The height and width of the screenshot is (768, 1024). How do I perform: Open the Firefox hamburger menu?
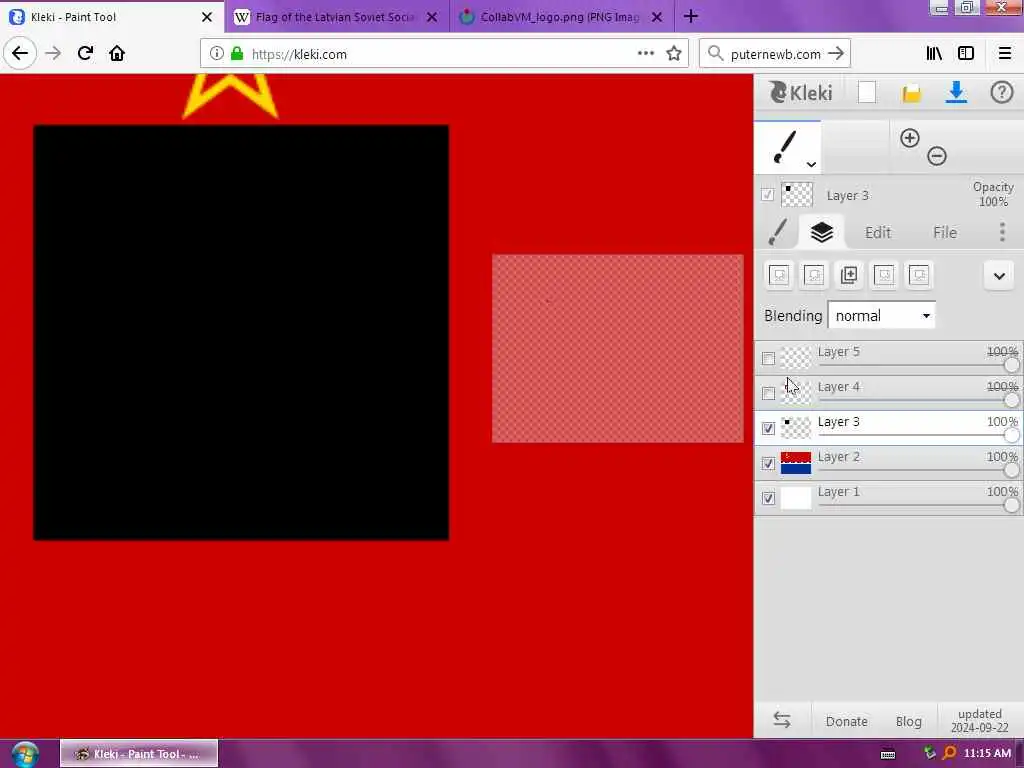1004,53
